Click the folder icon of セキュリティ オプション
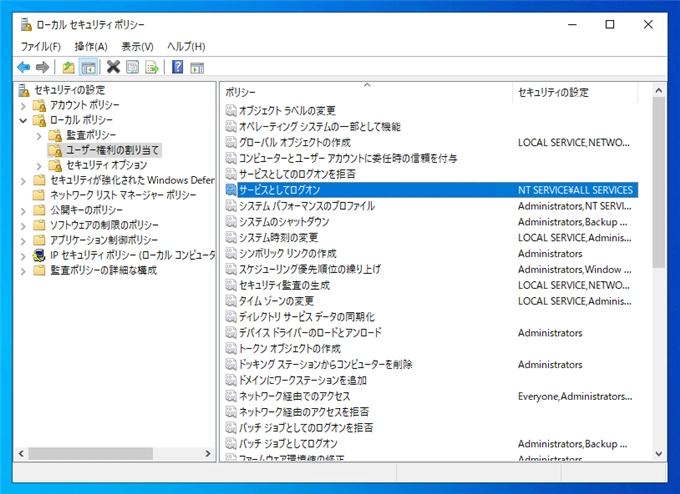 [55, 165]
